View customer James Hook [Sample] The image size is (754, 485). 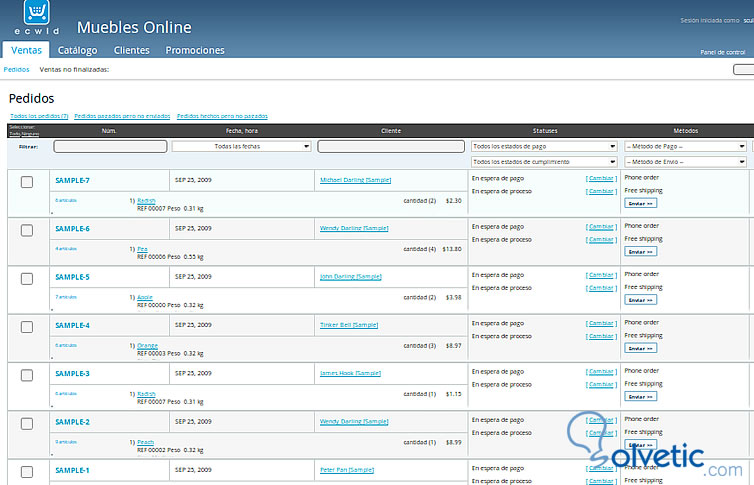(350, 373)
